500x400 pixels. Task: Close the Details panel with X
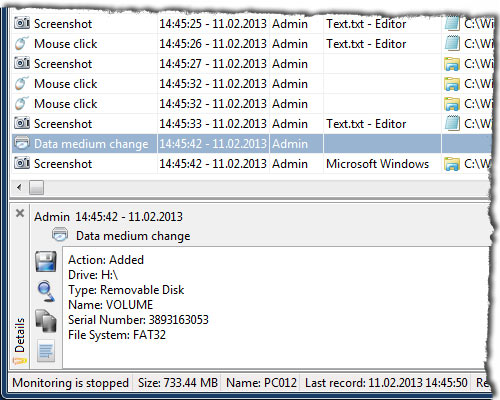coord(20,213)
